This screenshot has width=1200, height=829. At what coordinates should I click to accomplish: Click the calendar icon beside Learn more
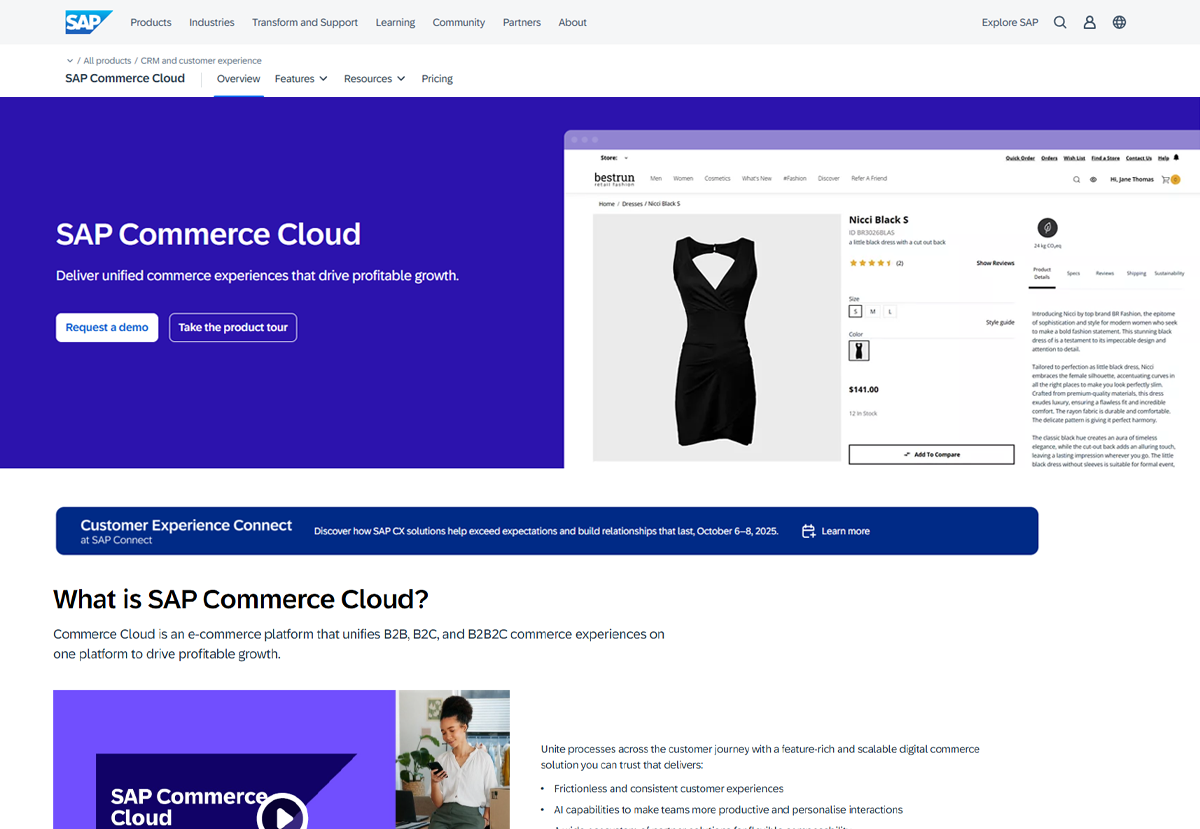coord(808,531)
